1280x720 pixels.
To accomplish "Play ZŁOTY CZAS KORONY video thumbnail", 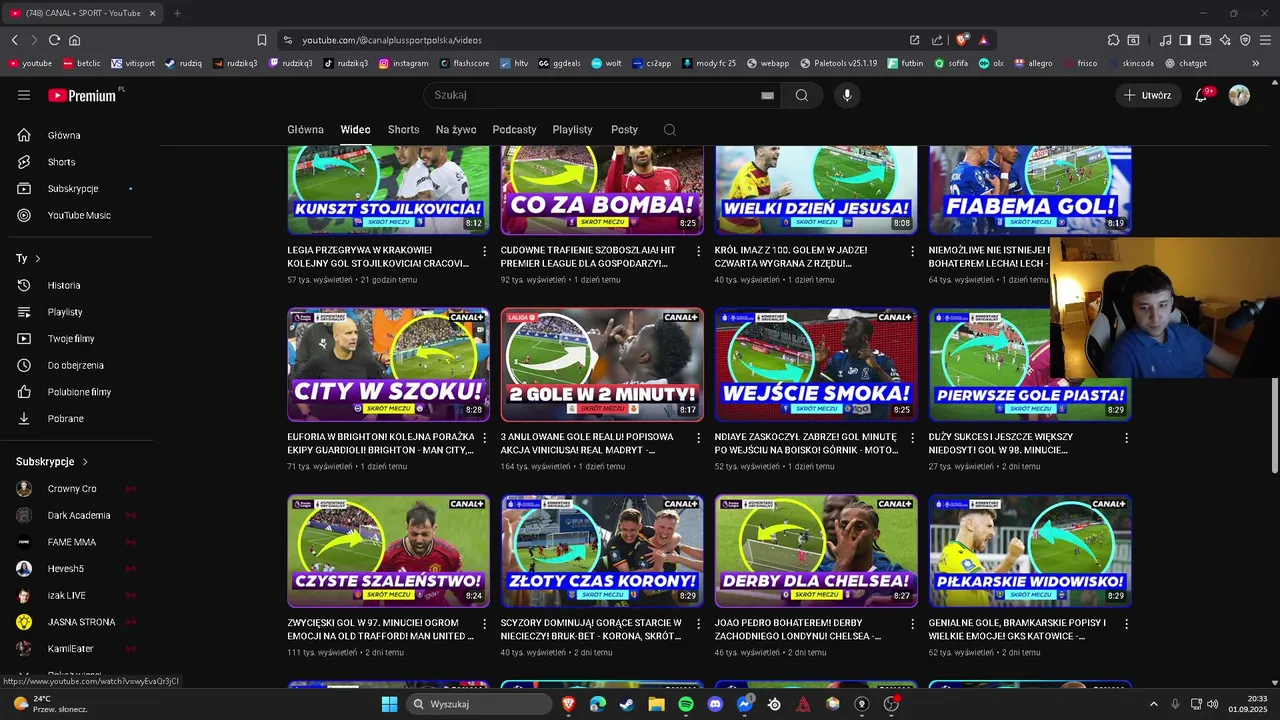I will tap(602, 551).
